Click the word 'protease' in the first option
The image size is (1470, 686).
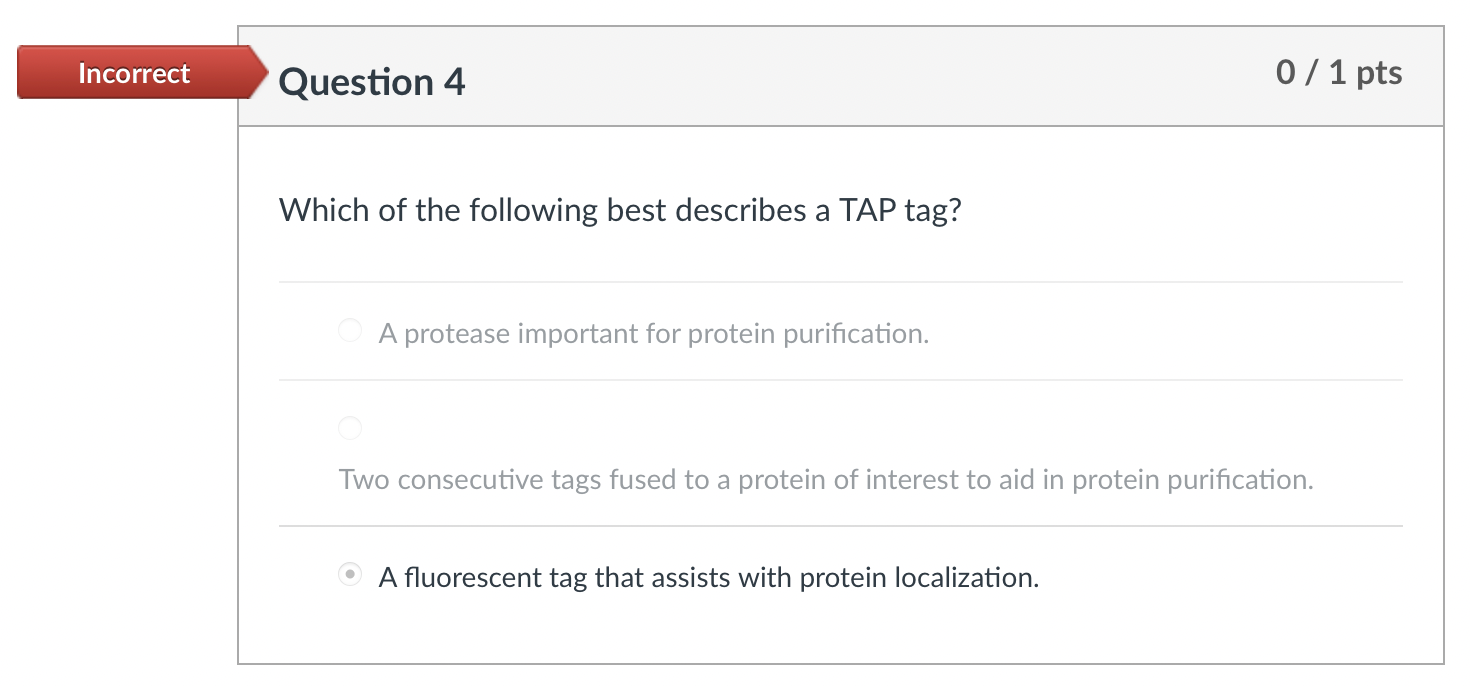pyautogui.click(x=448, y=333)
